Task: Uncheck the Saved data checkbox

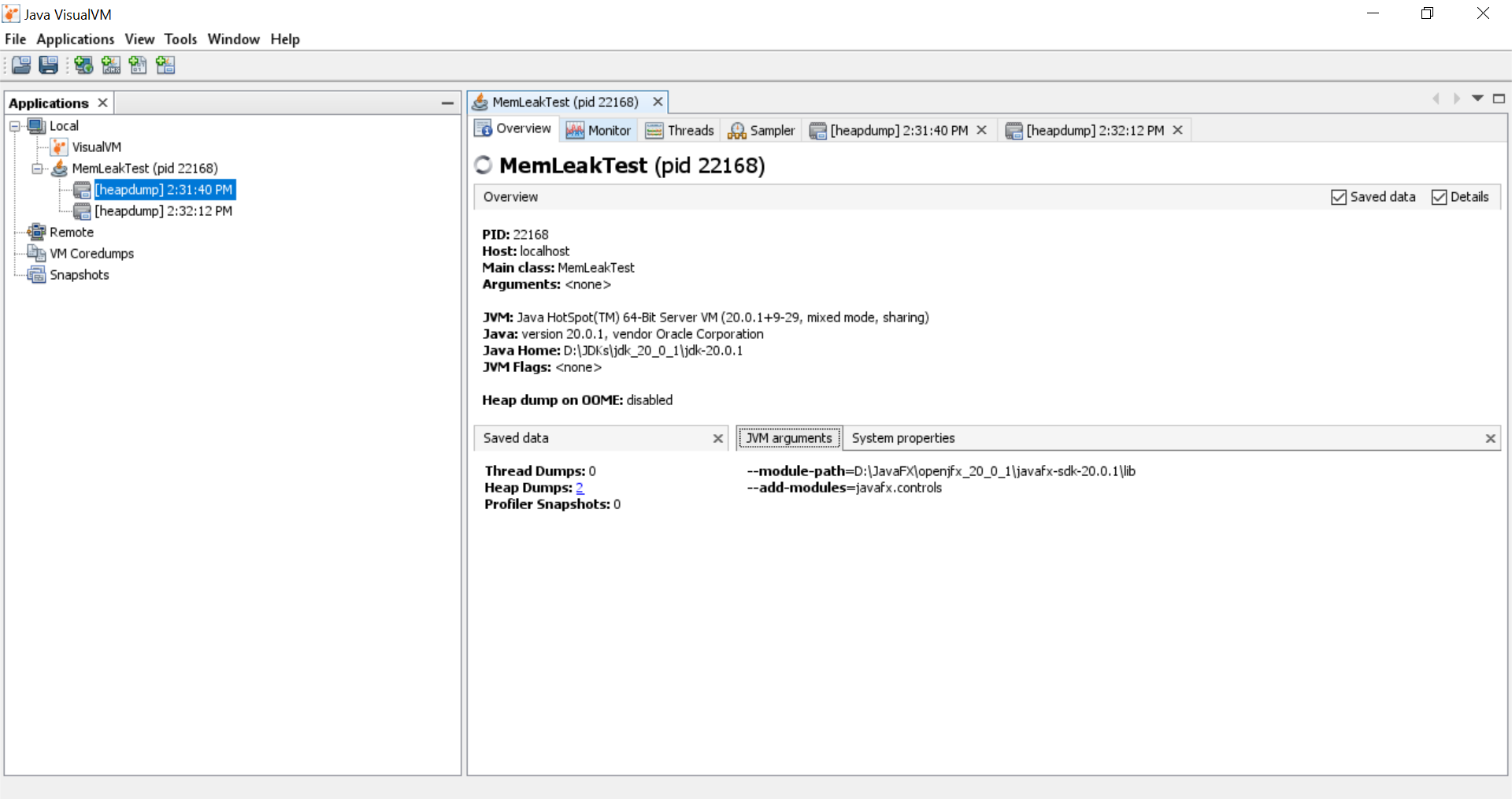Action: (x=1339, y=197)
